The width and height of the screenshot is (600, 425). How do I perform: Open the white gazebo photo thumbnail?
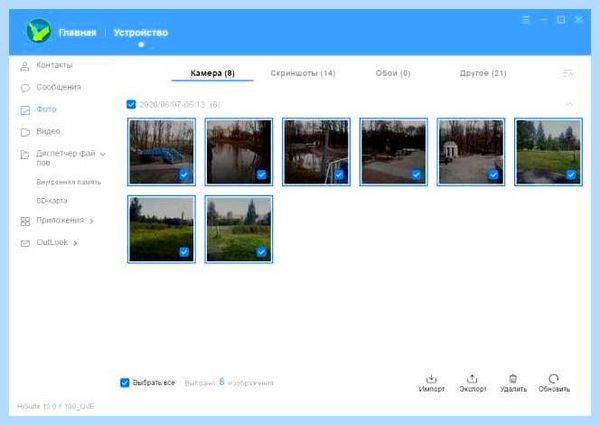tap(471, 151)
